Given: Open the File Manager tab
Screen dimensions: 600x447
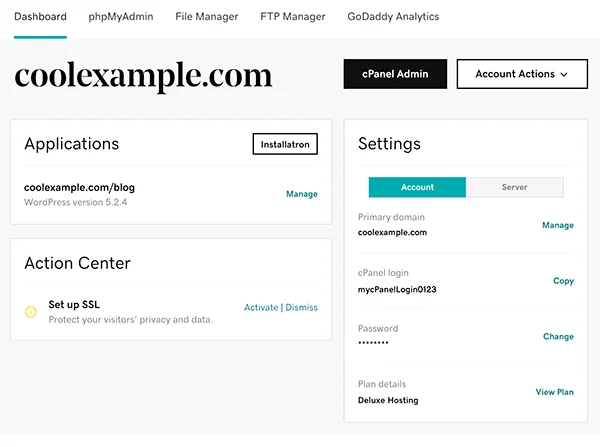Looking at the screenshot, I should (206, 17).
